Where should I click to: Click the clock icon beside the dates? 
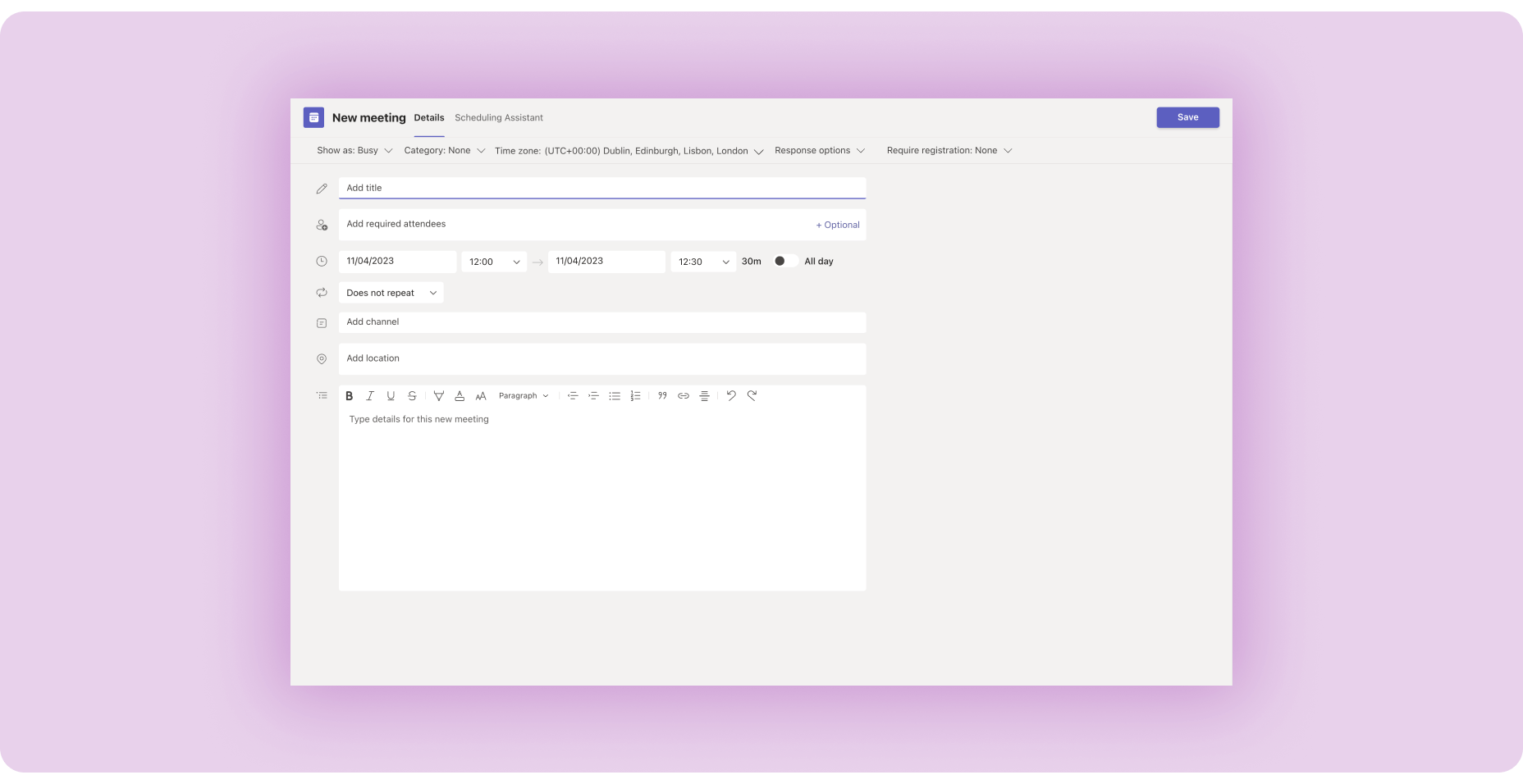322,262
